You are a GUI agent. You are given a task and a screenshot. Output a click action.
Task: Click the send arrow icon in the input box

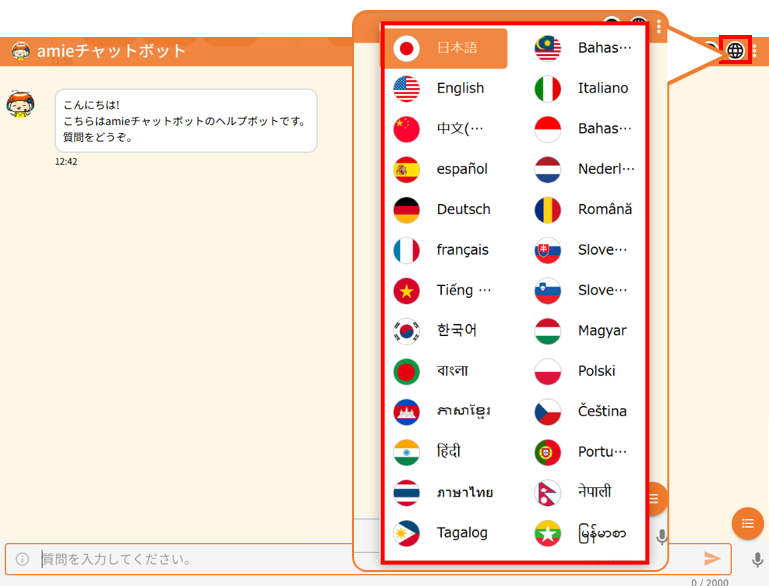(x=712, y=558)
